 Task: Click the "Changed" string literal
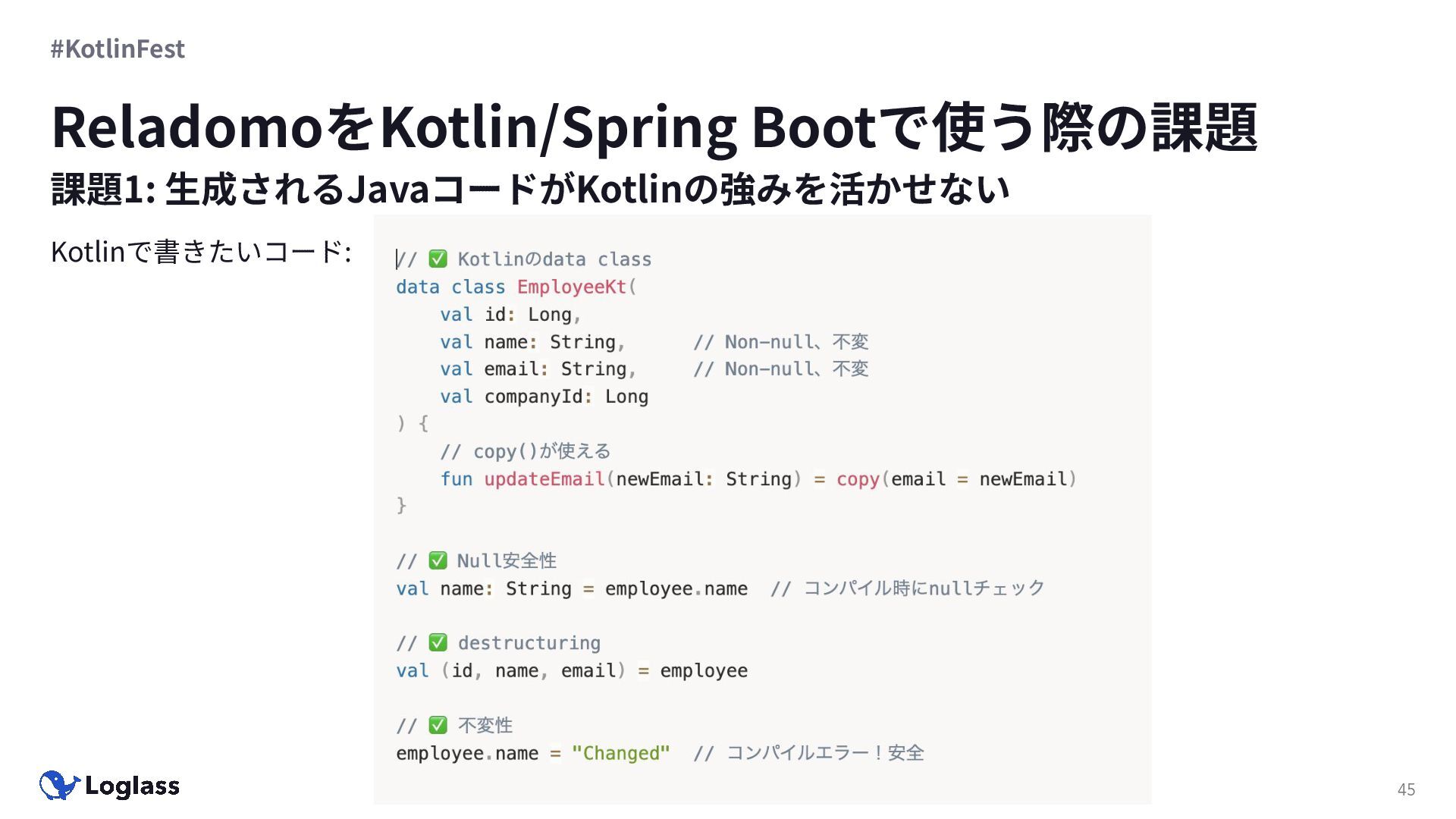click(x=620, y=753)
